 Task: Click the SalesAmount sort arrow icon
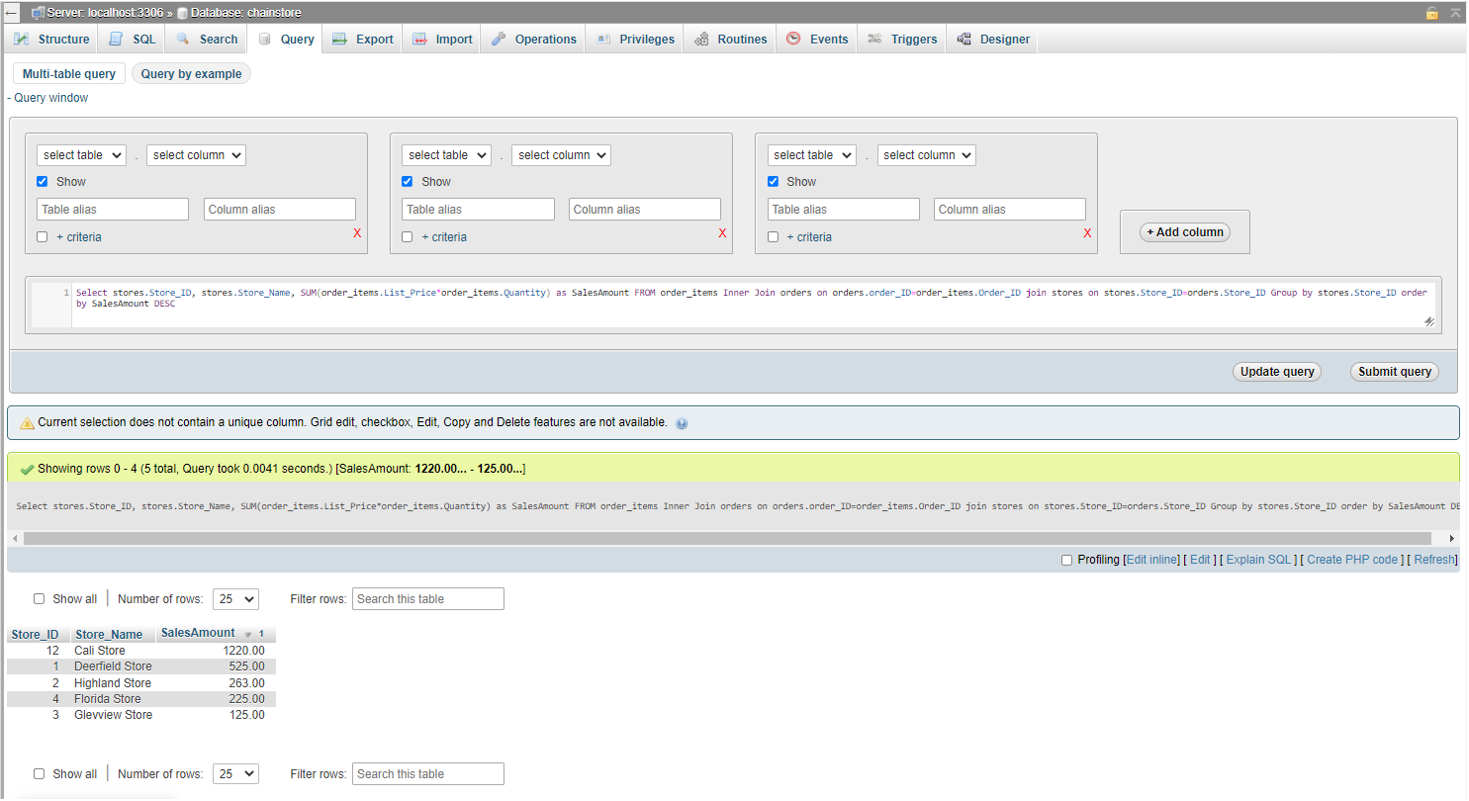(x=248, y=634)
